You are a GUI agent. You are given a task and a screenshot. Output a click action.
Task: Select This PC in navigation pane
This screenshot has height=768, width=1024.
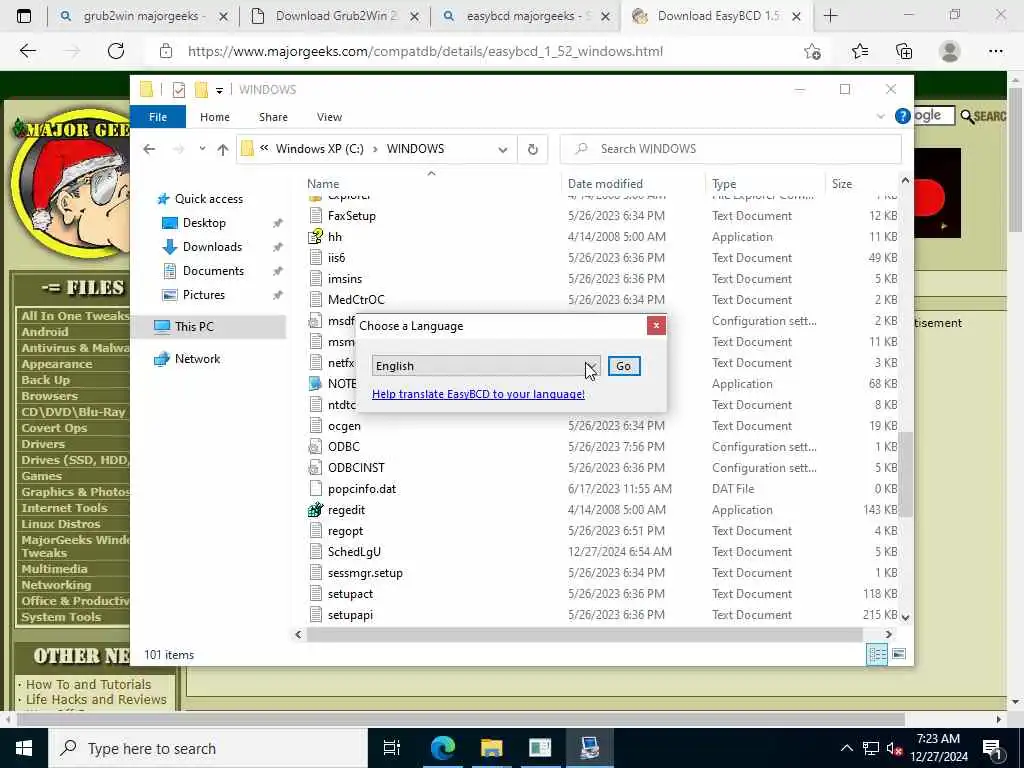point(194,327)
